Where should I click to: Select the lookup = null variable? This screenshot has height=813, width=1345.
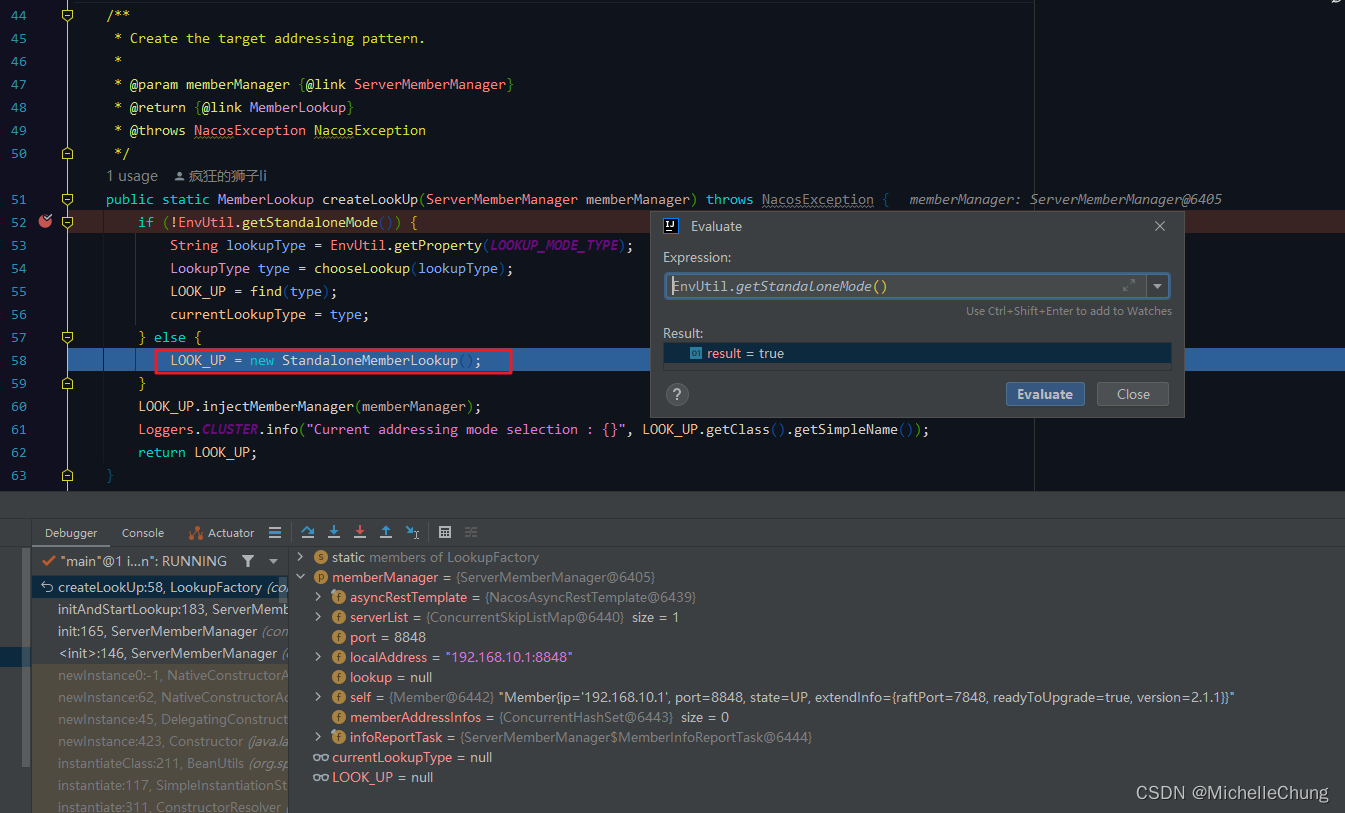391,677
